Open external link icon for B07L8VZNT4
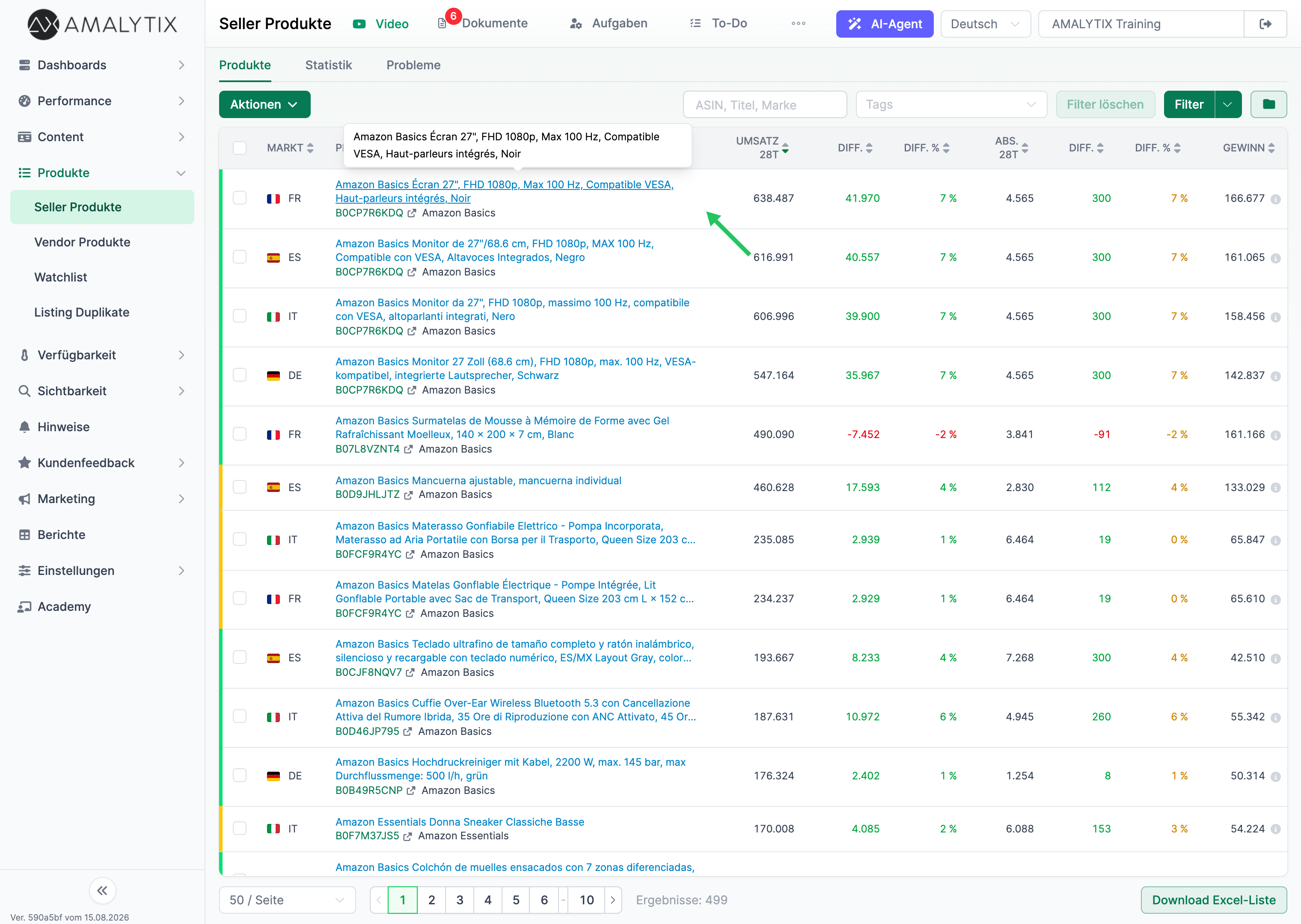Image resolution: width=1301 pixels, height=924 pixels. coord(408,450)
